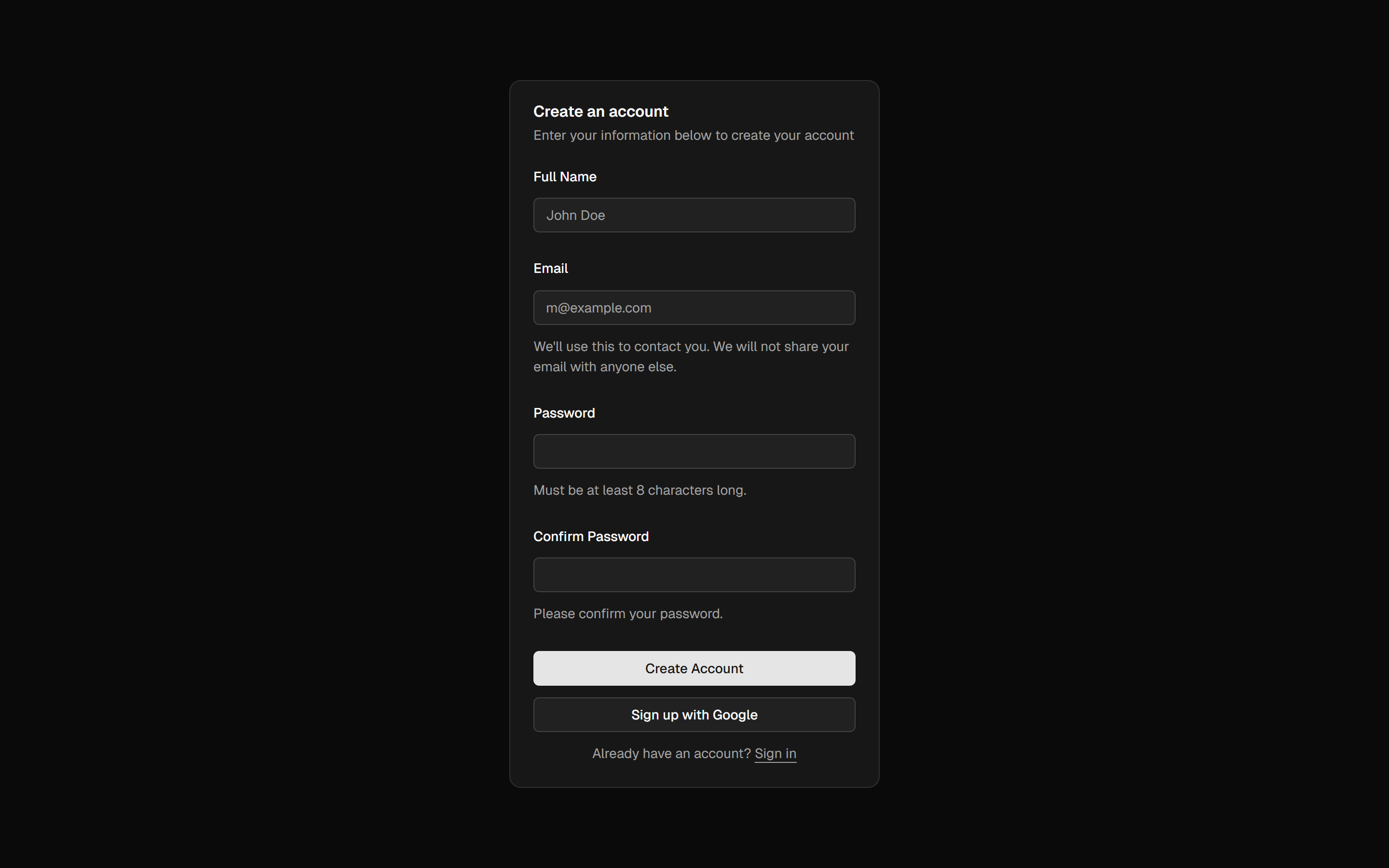Select the empty Password entry box
This screenshot has width=1389, height=868.
pos(694,451)
